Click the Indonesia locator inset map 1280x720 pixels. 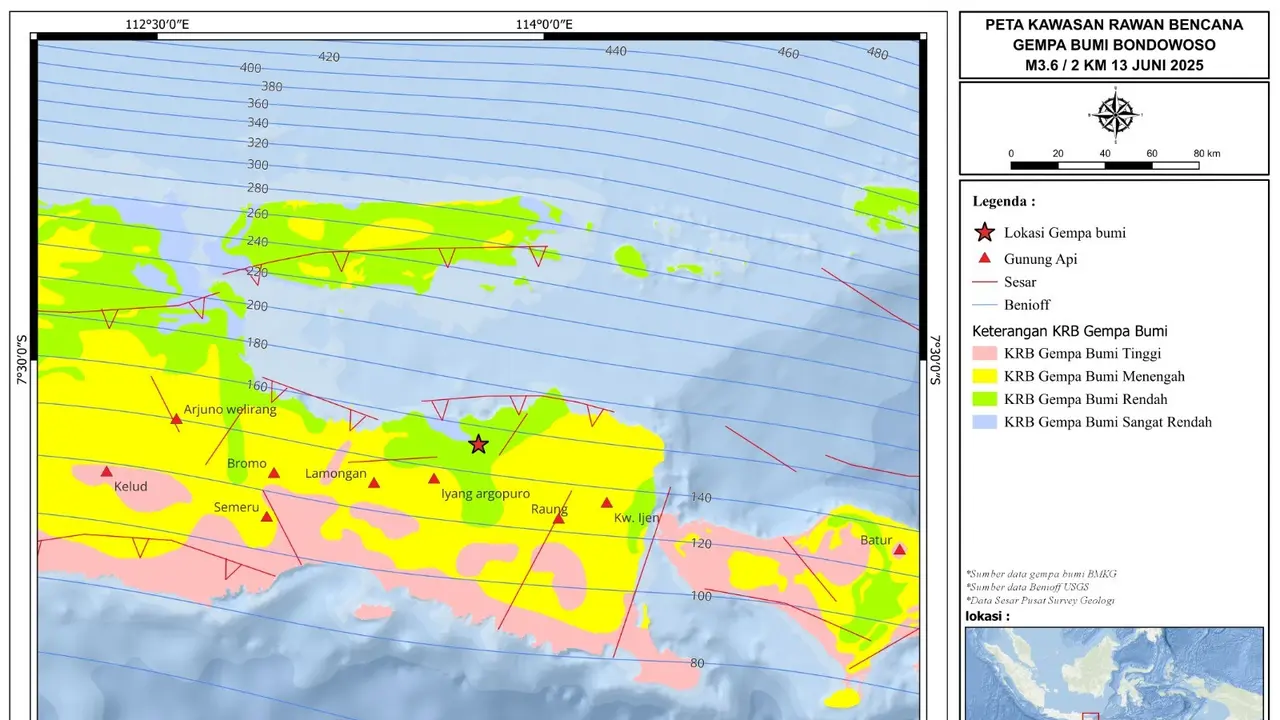point(1114,673)
